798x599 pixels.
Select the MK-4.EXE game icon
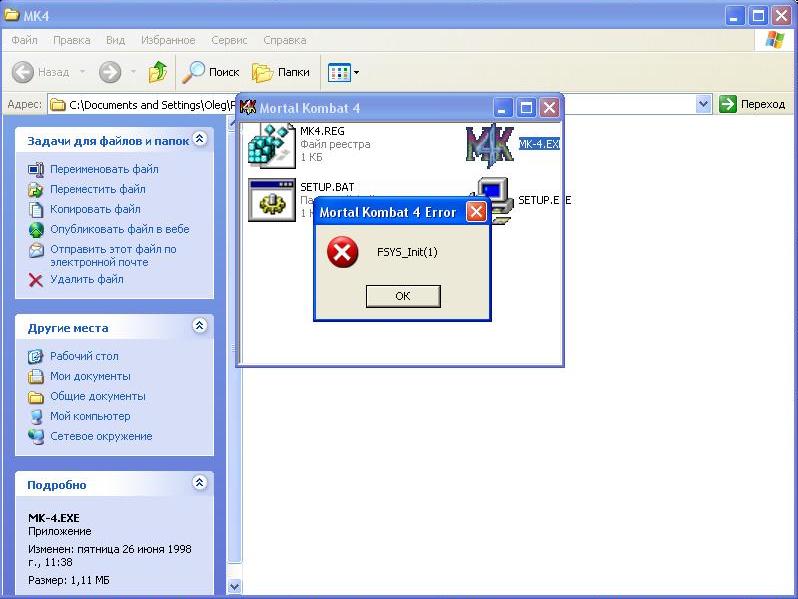[x=490, y=145]
